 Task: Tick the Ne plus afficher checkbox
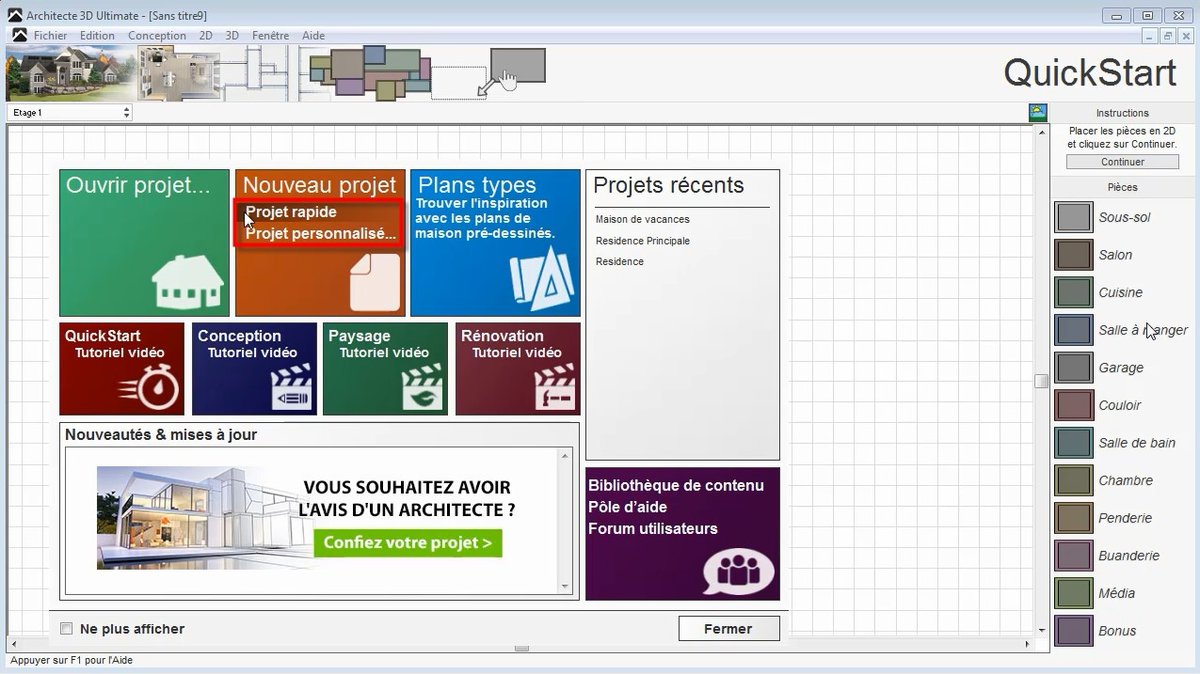click(67, 629)
